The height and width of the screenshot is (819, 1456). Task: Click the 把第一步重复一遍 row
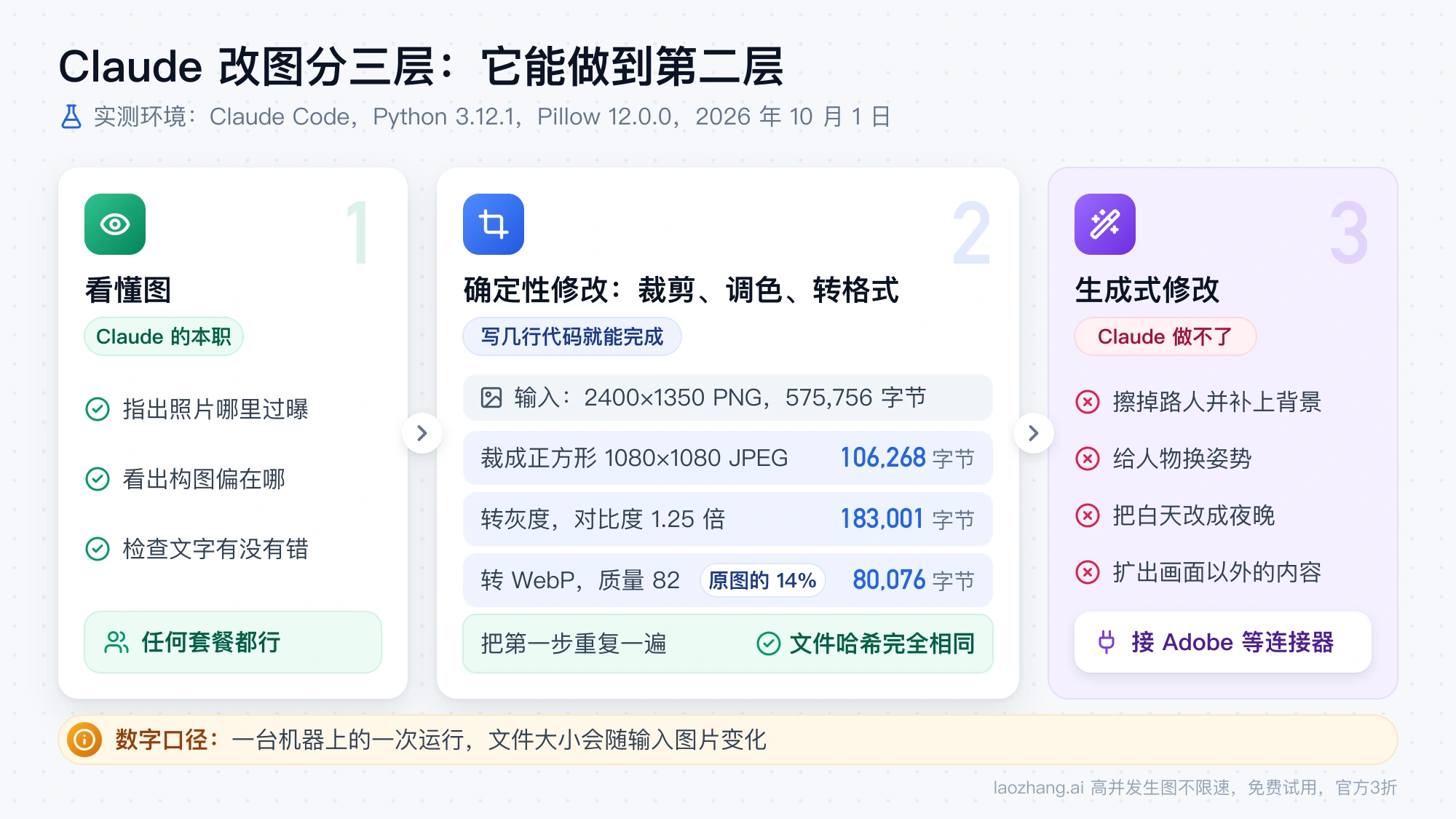pos(728,644)
